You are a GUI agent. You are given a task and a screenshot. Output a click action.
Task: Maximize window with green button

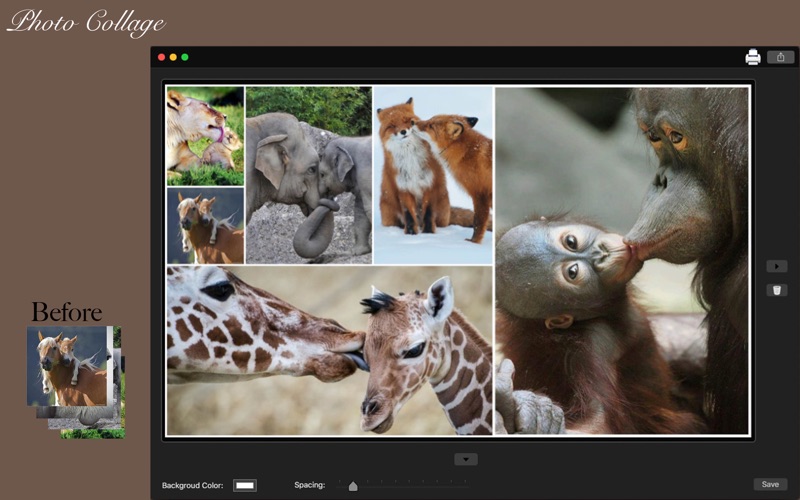pyautogui.click(x=185, y=57)
